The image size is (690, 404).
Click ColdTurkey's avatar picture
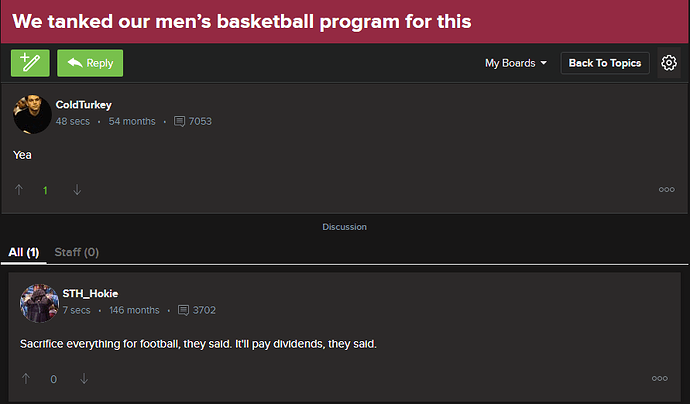(32, 114)
